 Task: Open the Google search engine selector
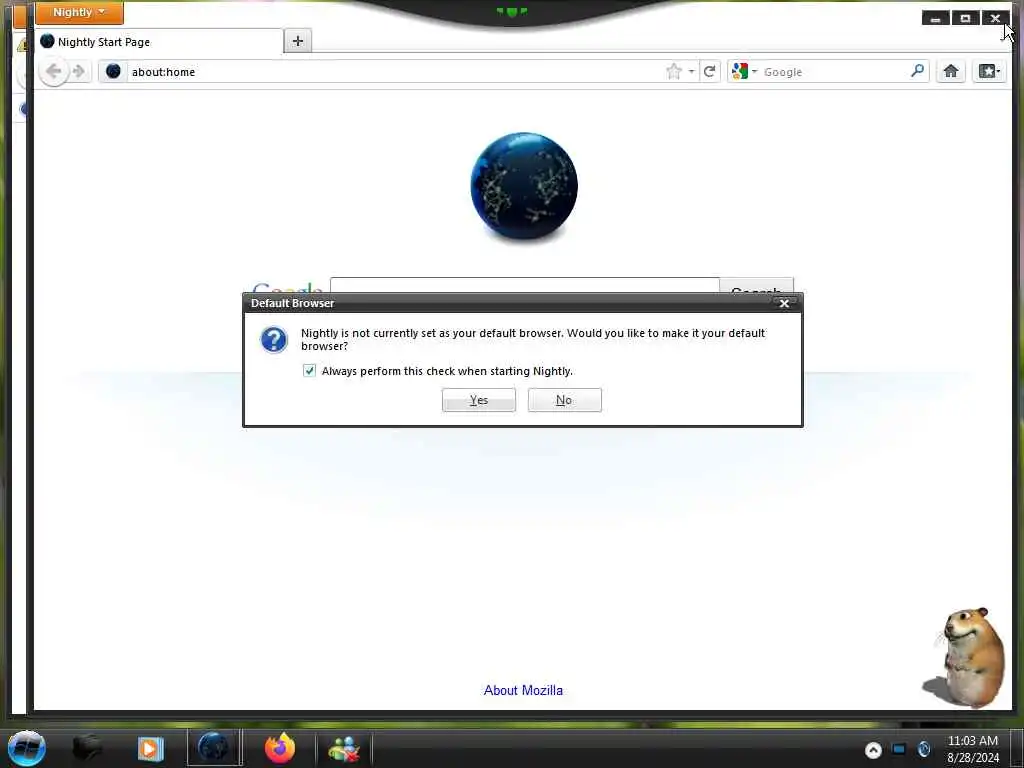coord(744,71)
